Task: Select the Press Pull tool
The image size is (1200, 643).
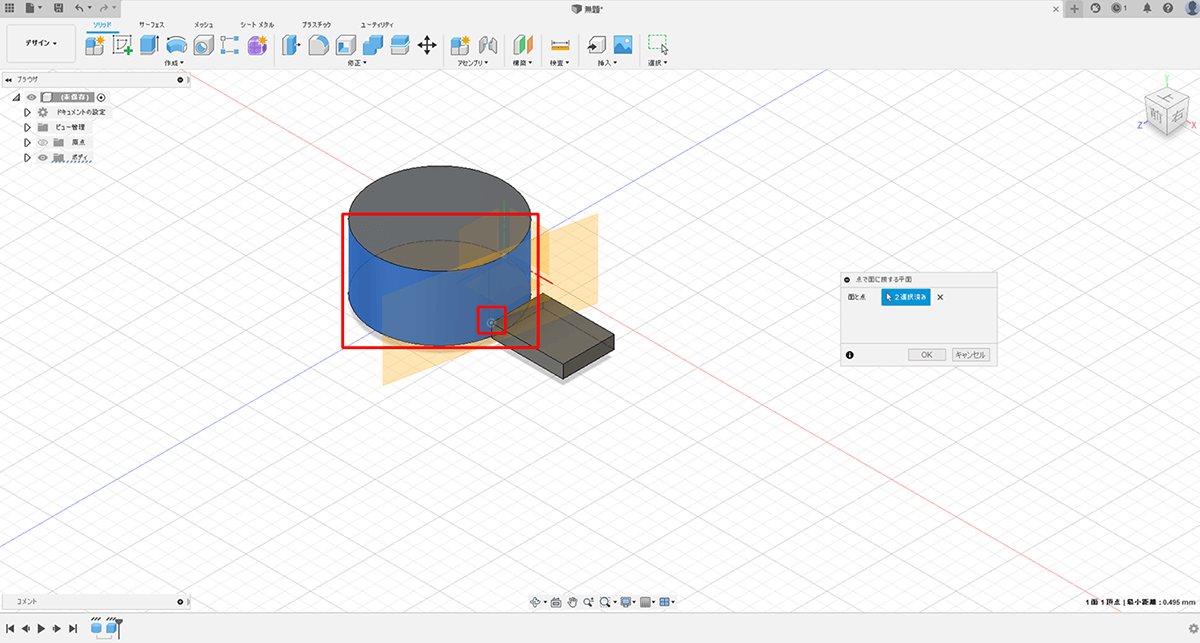Action: [x=292, y=44]
